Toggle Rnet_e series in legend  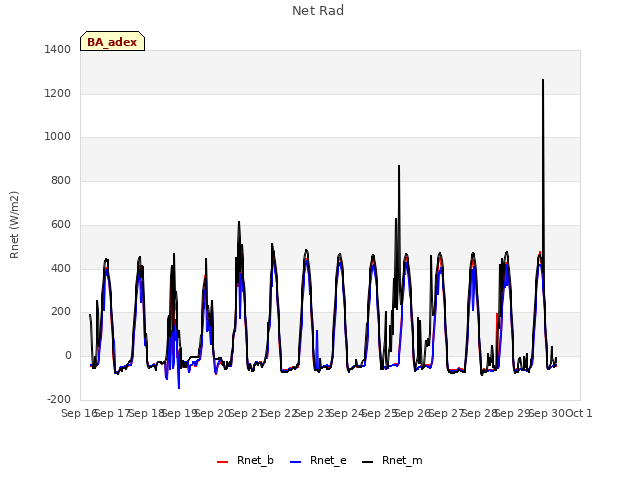coord(318,460)
